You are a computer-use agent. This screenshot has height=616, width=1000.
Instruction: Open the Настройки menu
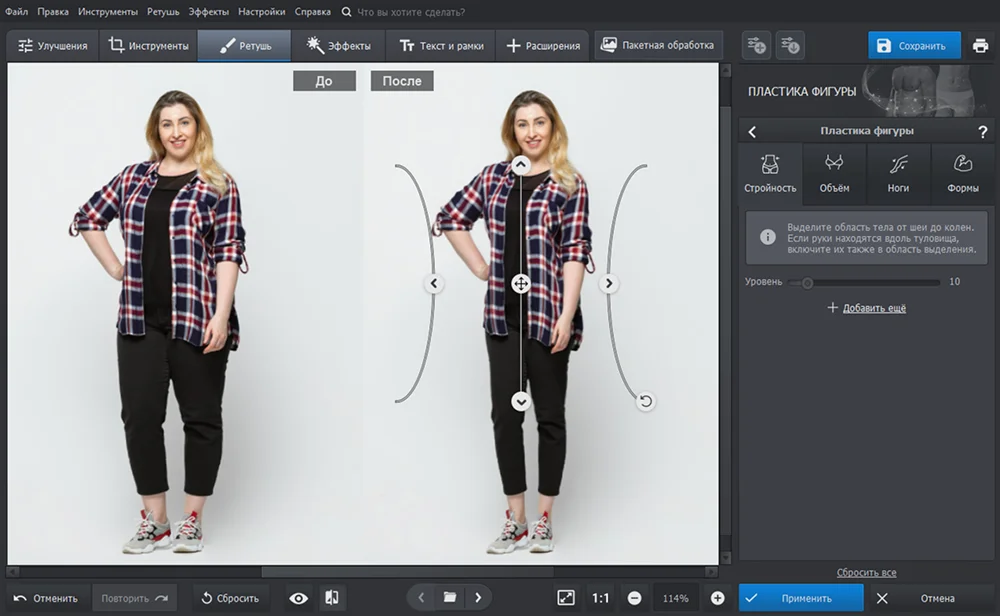tap(261, 11)
